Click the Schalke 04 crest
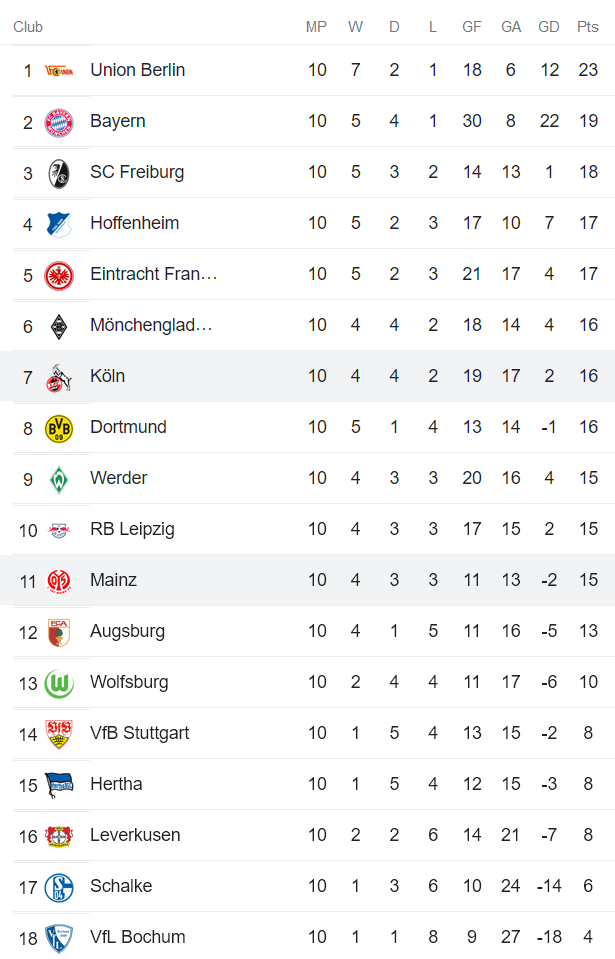The image size is (615, 959). pos(58,886)
